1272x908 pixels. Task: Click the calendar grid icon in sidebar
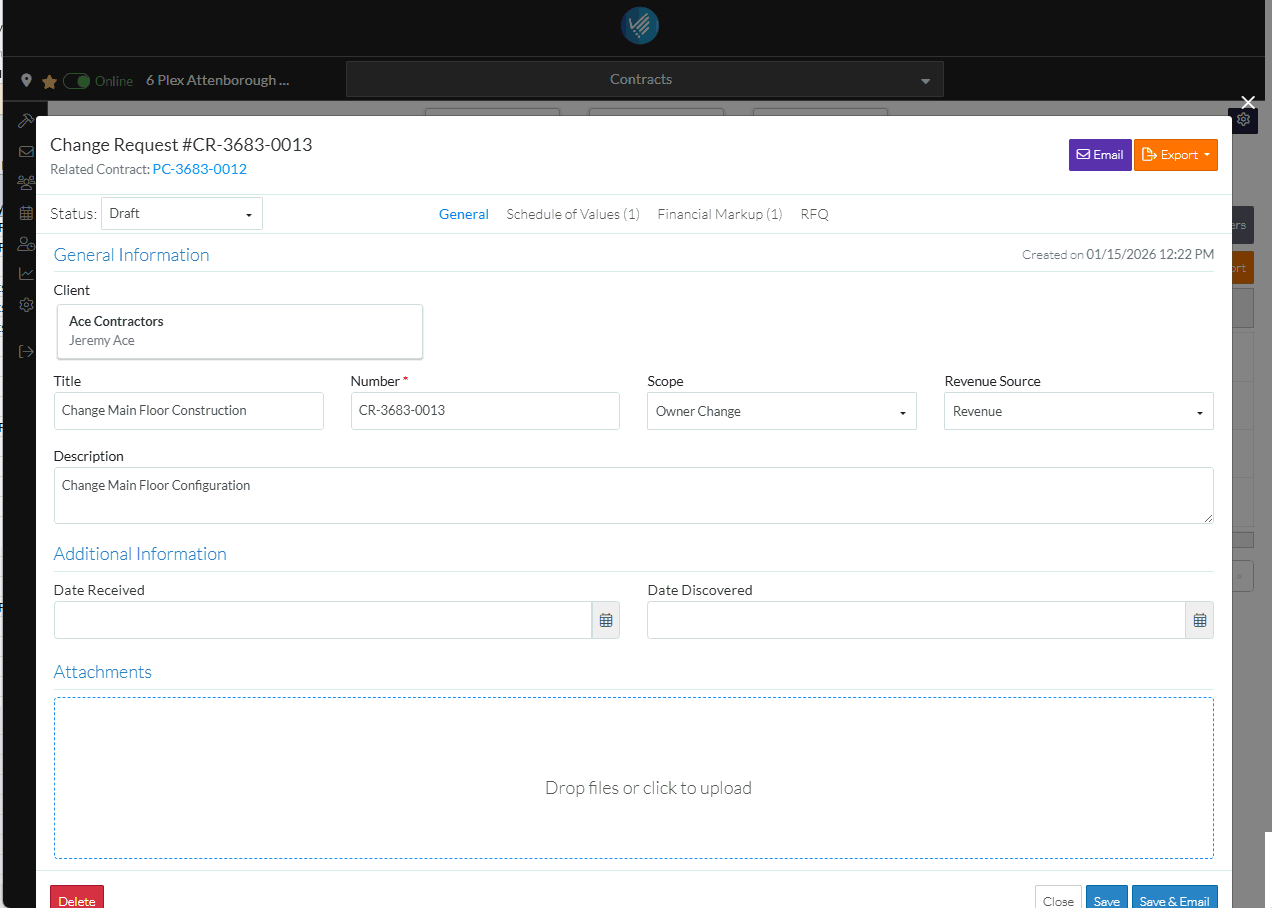point(26,213)
